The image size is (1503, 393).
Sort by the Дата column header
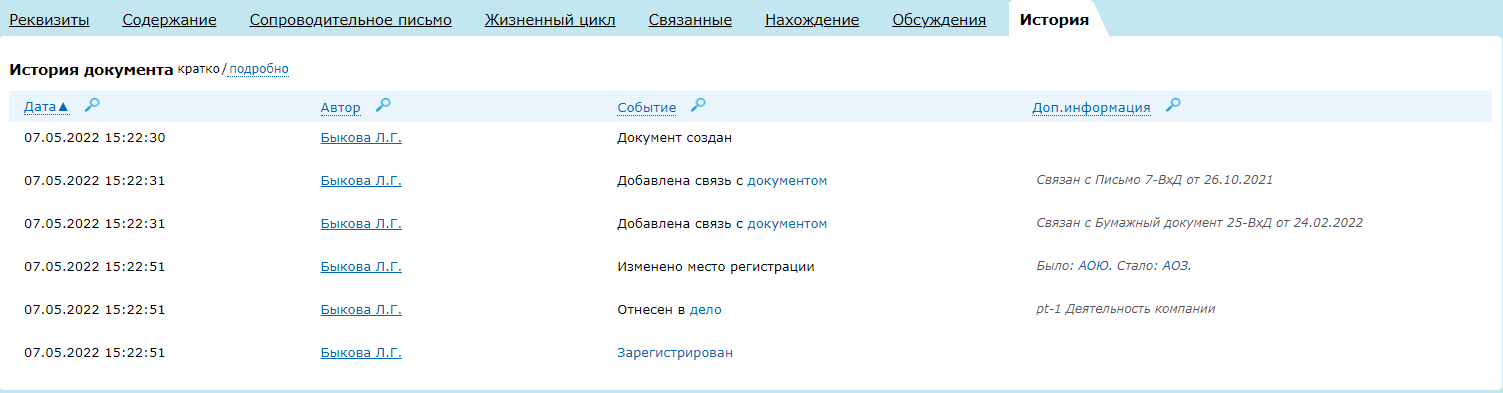tap(46, 107)
